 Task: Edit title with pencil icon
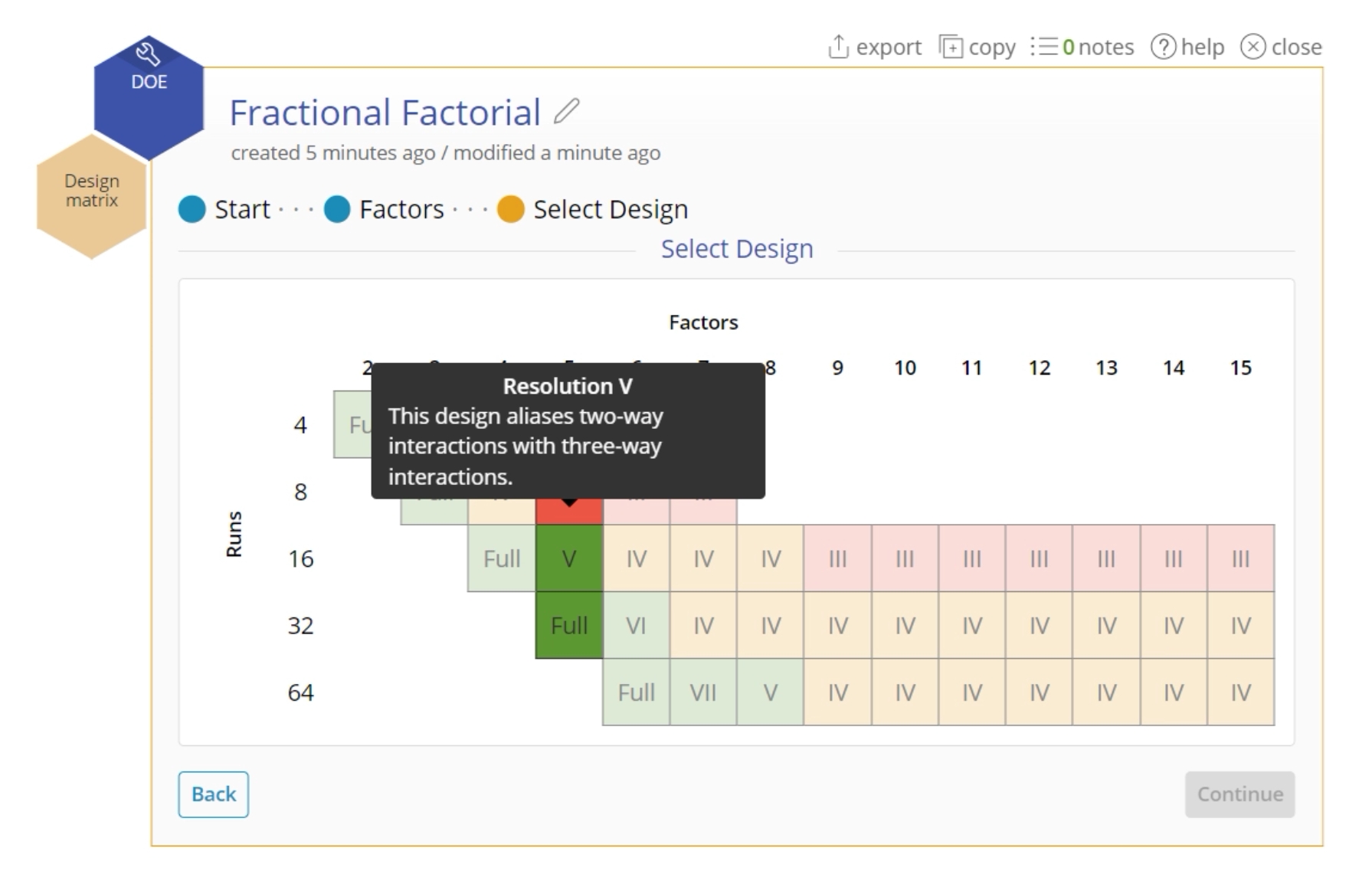(x=566, y=112)
